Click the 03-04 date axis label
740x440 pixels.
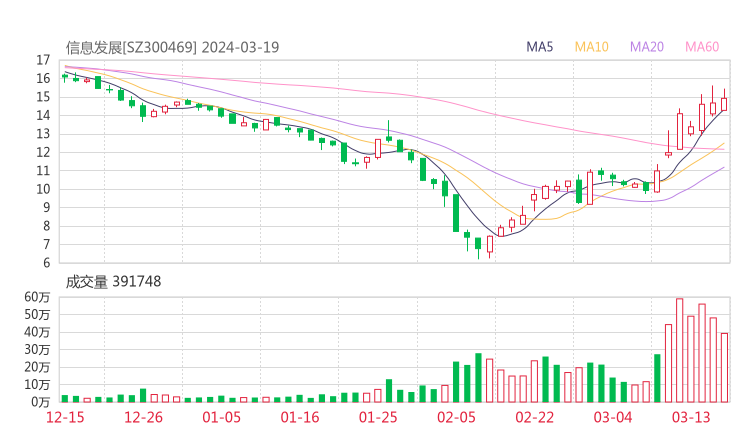point(613,417)
